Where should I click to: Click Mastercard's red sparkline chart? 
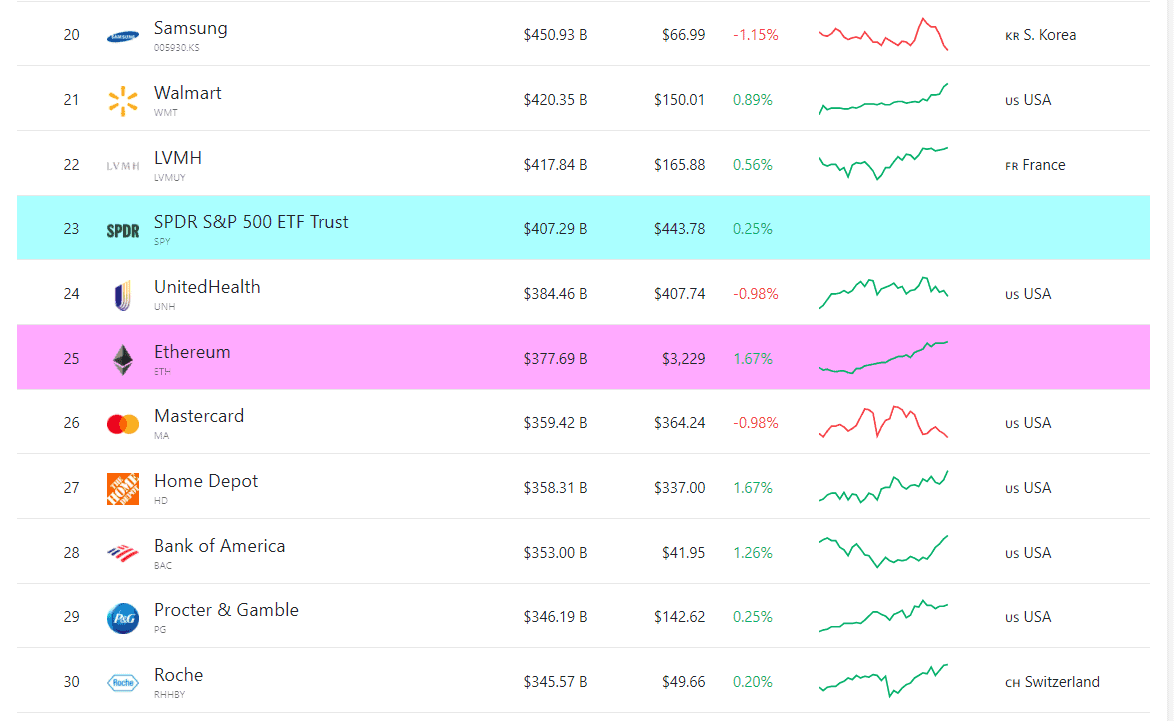[x=883, y=422]
